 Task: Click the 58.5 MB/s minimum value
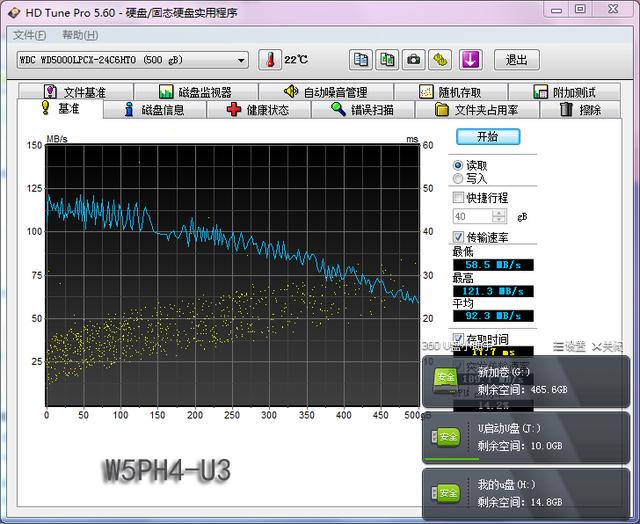coord(493,265)
